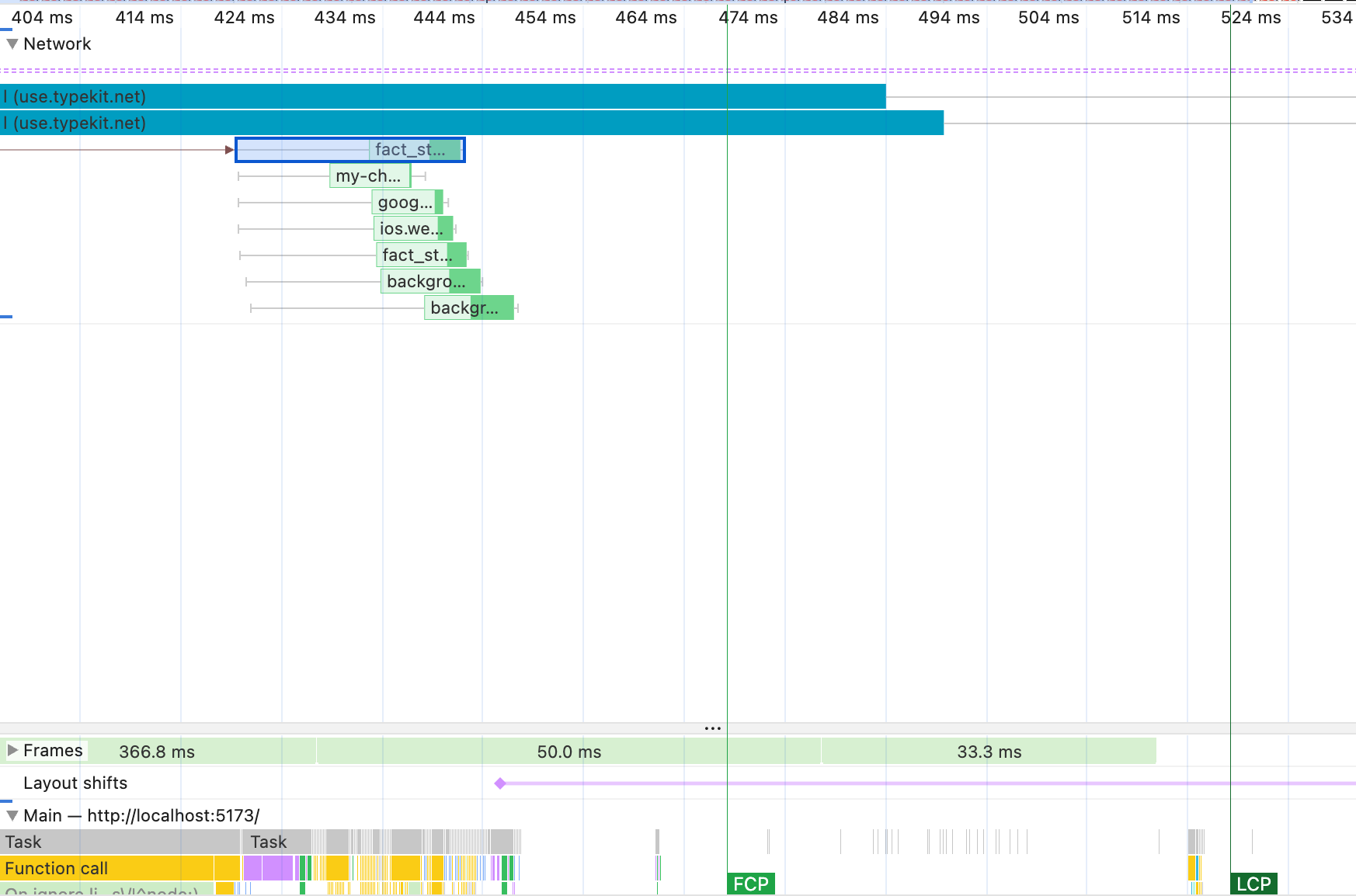Select the 50.0 ms frame
The image size is (1356, 896).
pos(568,752)
